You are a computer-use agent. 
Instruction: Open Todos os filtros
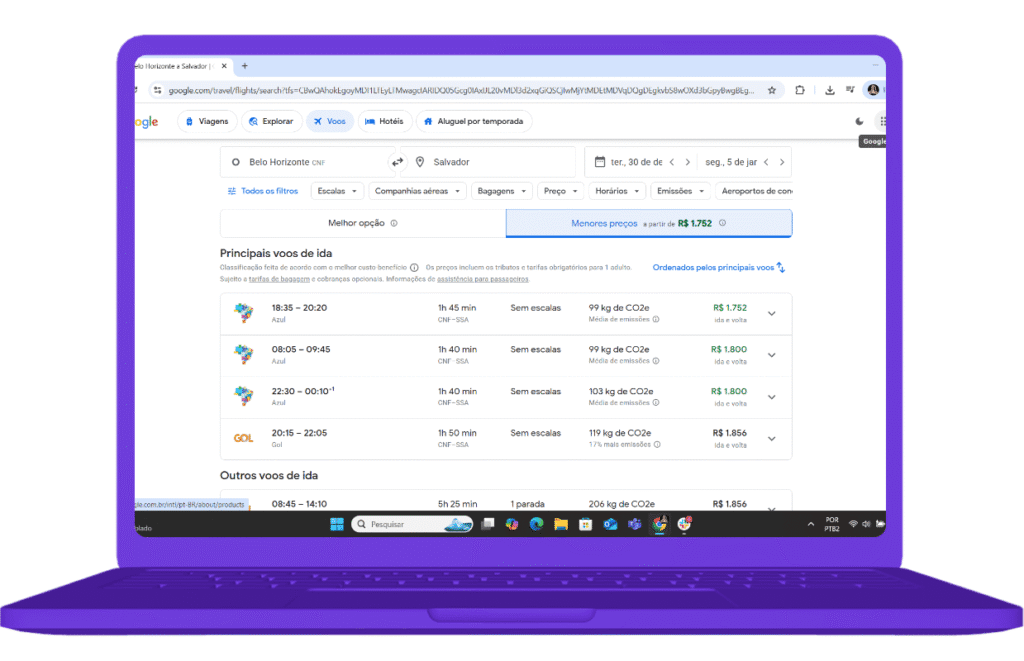(262, 190)
